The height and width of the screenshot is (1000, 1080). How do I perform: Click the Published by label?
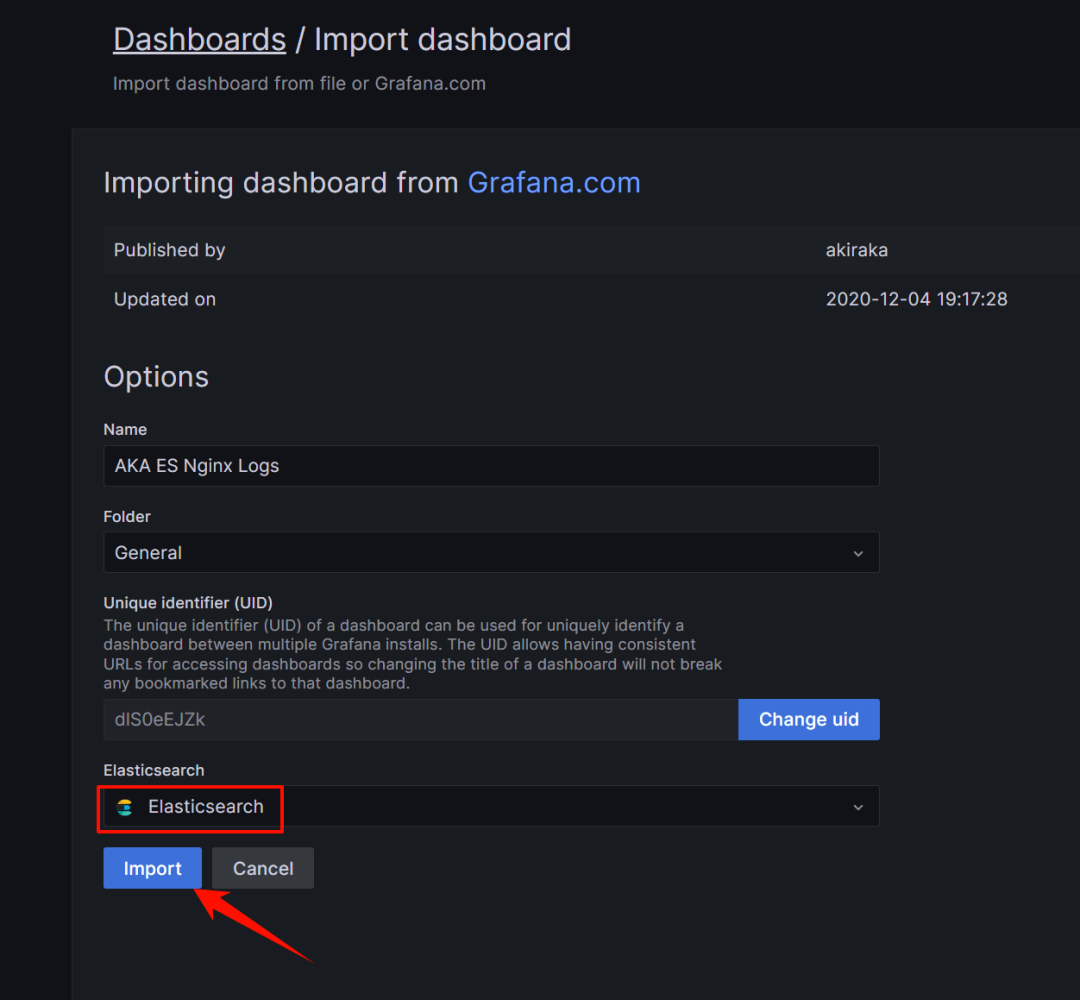pos(169,250)
